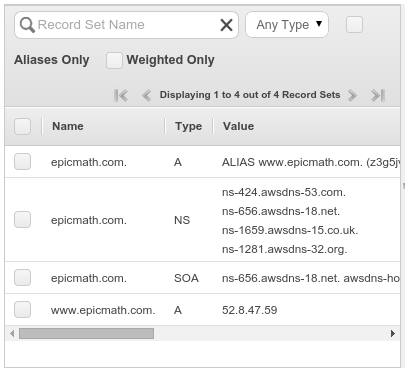
Task: Open the epicmath.com. SOA record row
Action: pos(203,278)
